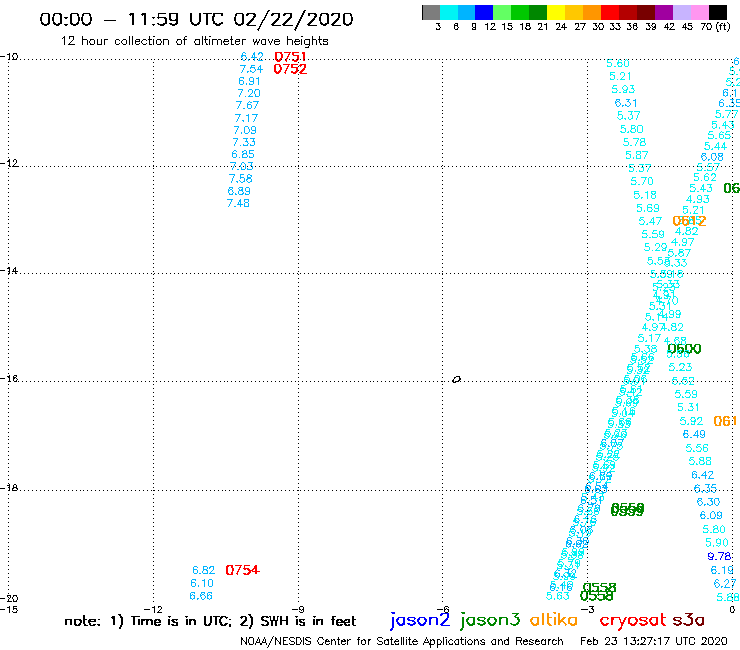
Task: Click the timestamp 'Feb 23 13:27:17 UTC 2020'
Action: coord(654,642)
